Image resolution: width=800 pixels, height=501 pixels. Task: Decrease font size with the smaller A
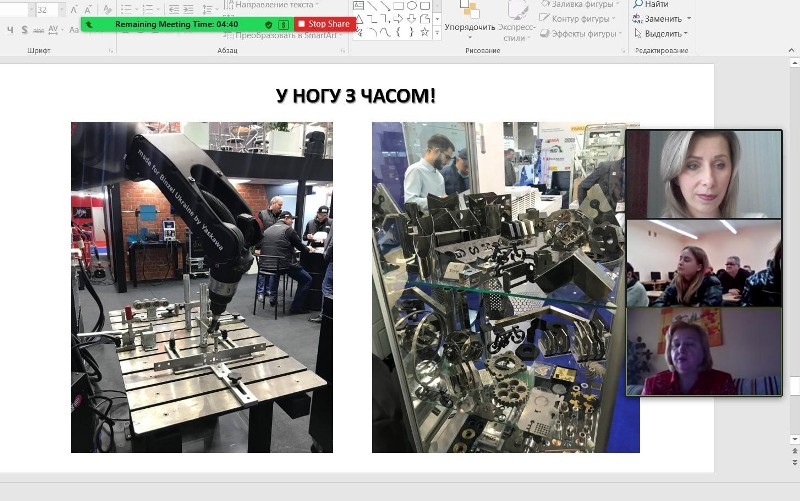[88, 9]
